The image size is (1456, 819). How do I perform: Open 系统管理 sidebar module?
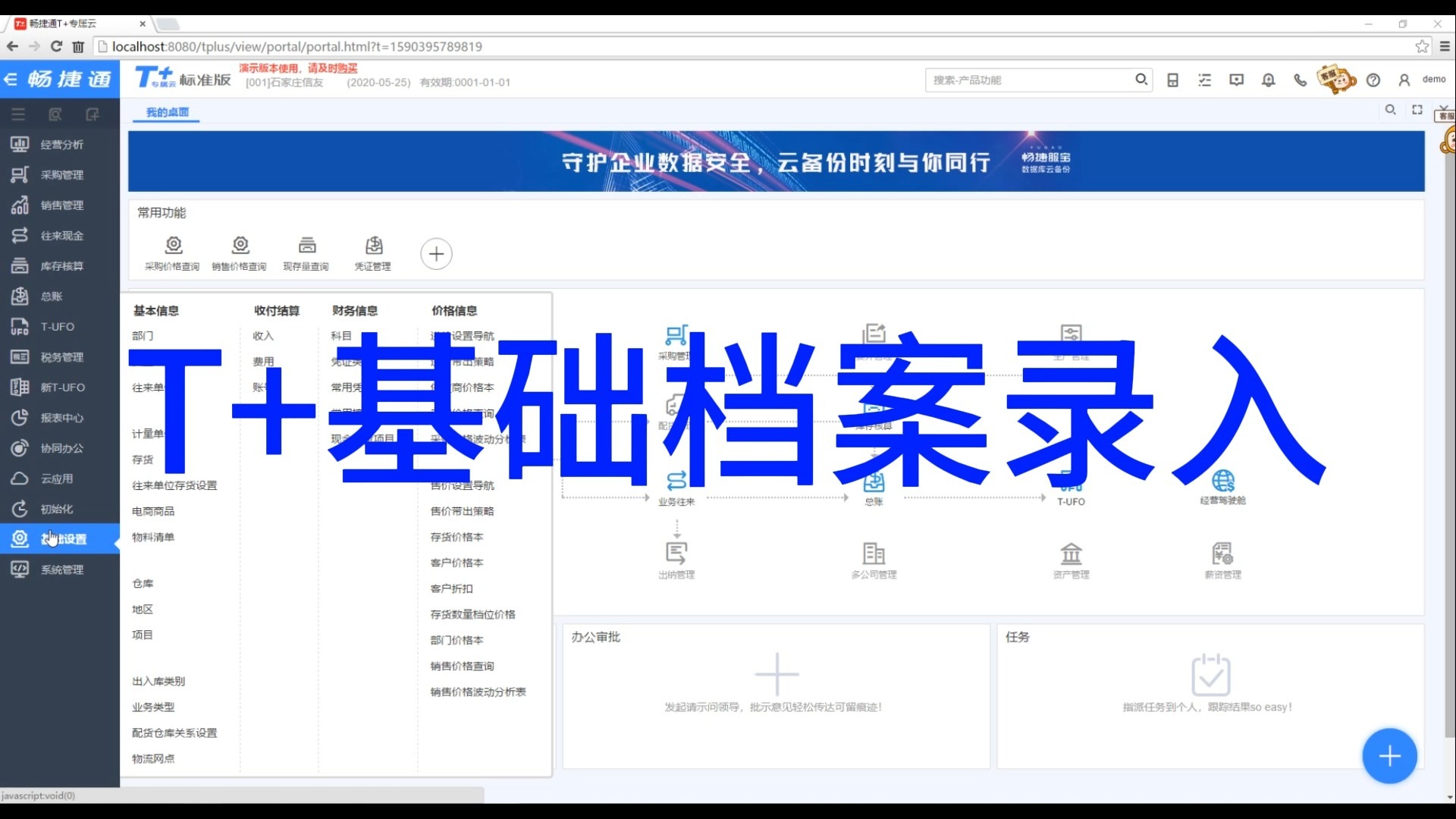coord(61,569)
